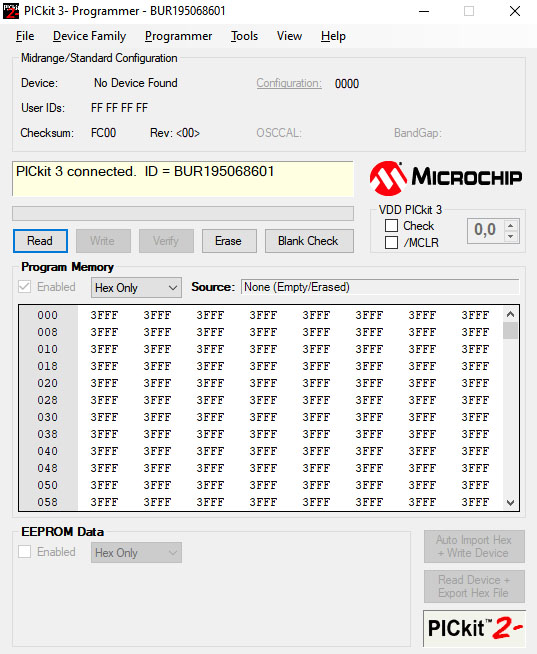
Task: Close the PICkit window
Action: 515,11
